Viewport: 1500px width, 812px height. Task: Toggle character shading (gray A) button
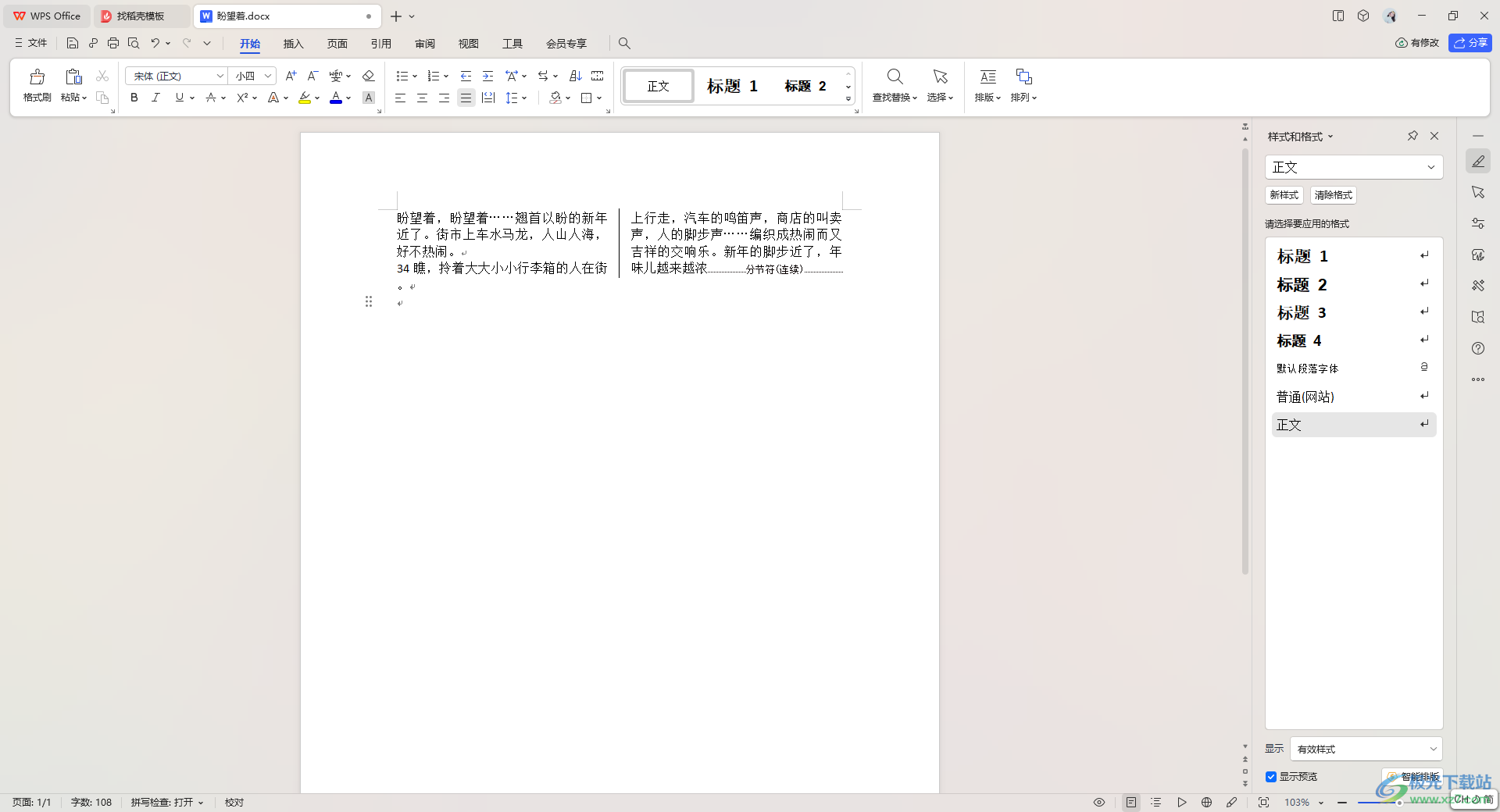click(x=369, y=98)
